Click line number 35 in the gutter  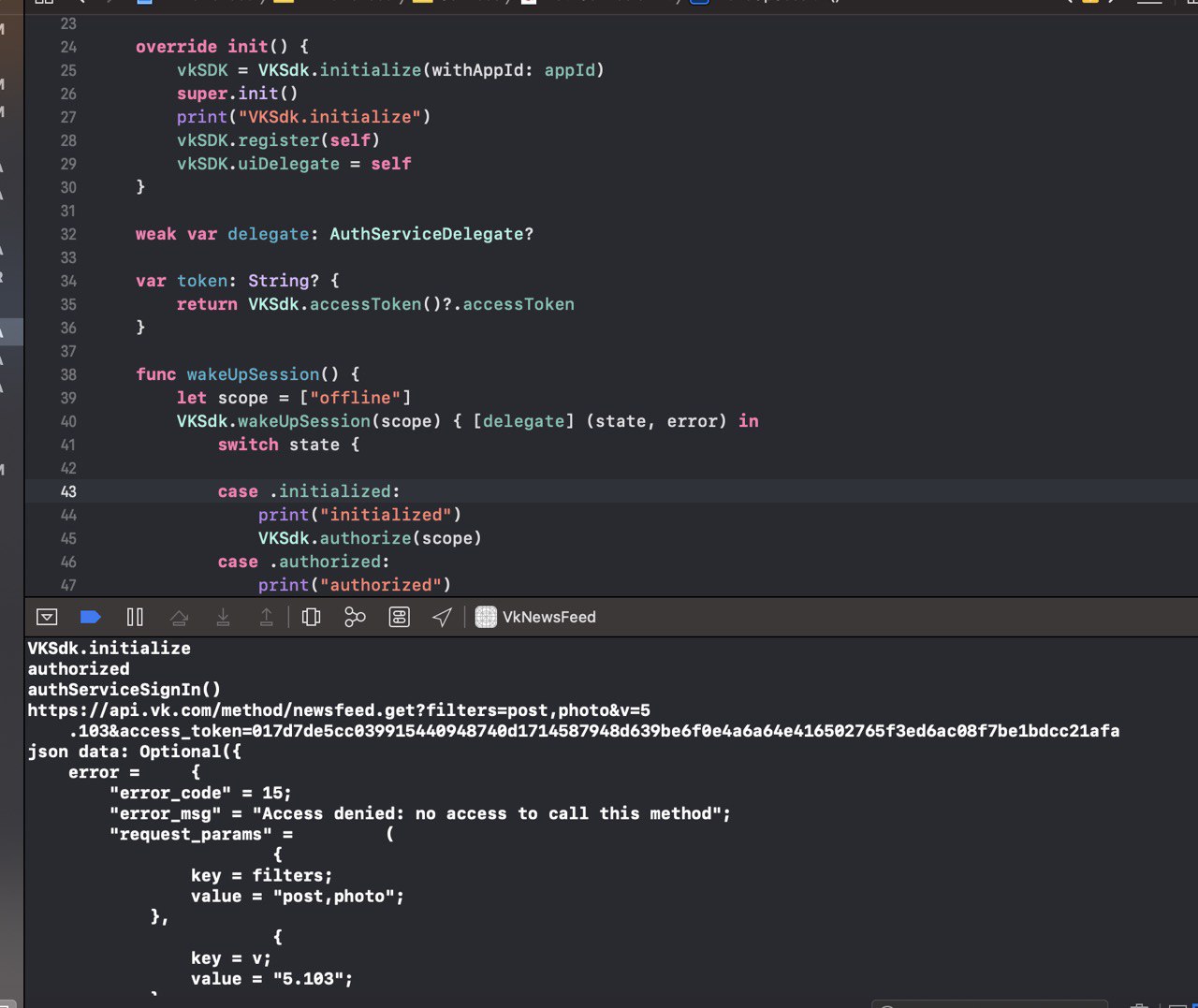click(68, 304)
